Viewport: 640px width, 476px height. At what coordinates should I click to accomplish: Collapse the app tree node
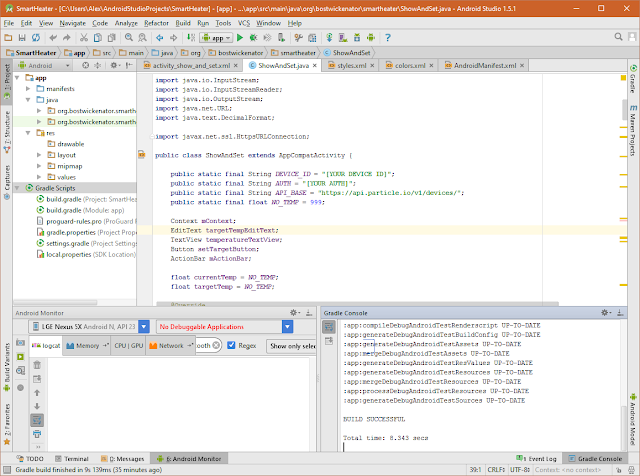point(17,78)
